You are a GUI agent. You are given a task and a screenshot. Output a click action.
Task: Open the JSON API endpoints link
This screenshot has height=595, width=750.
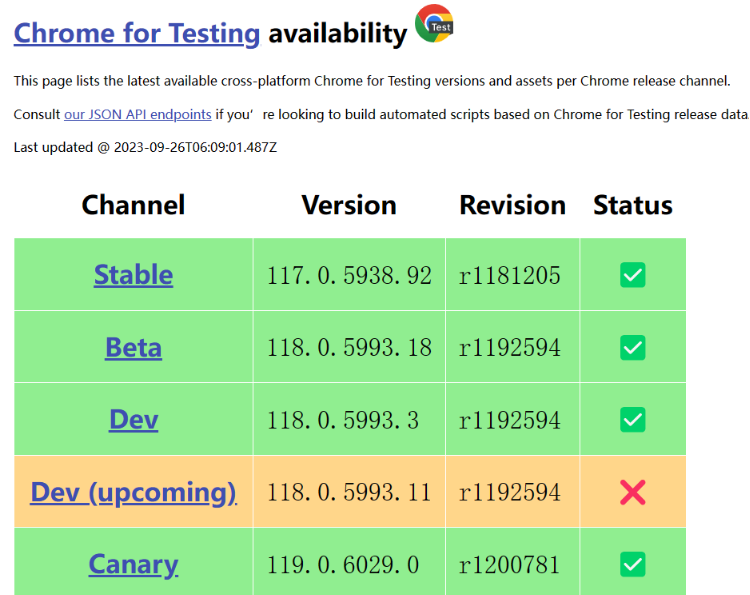coord(137,114)
